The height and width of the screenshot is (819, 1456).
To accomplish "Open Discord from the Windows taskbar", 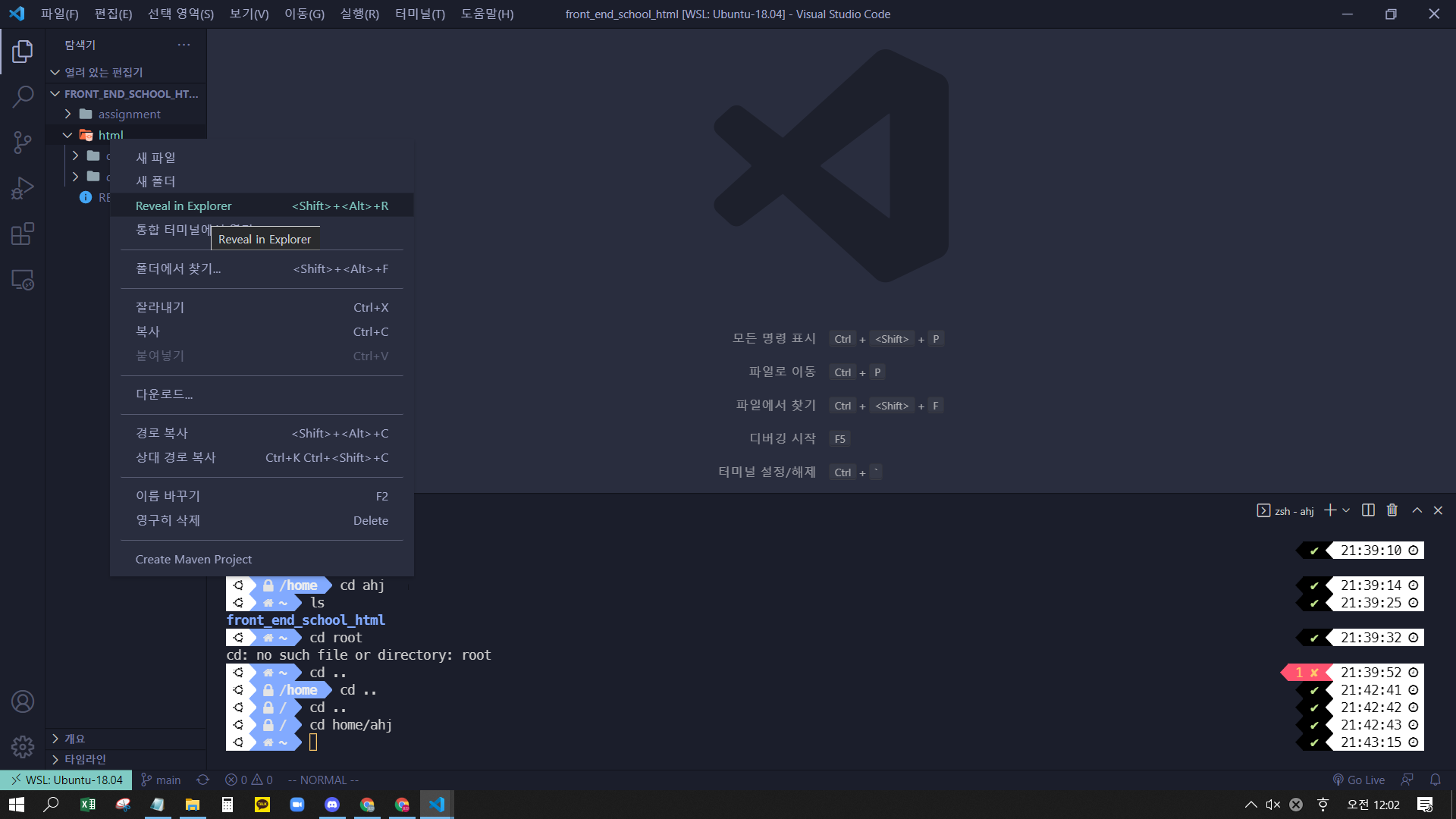I will pos(331,805).
